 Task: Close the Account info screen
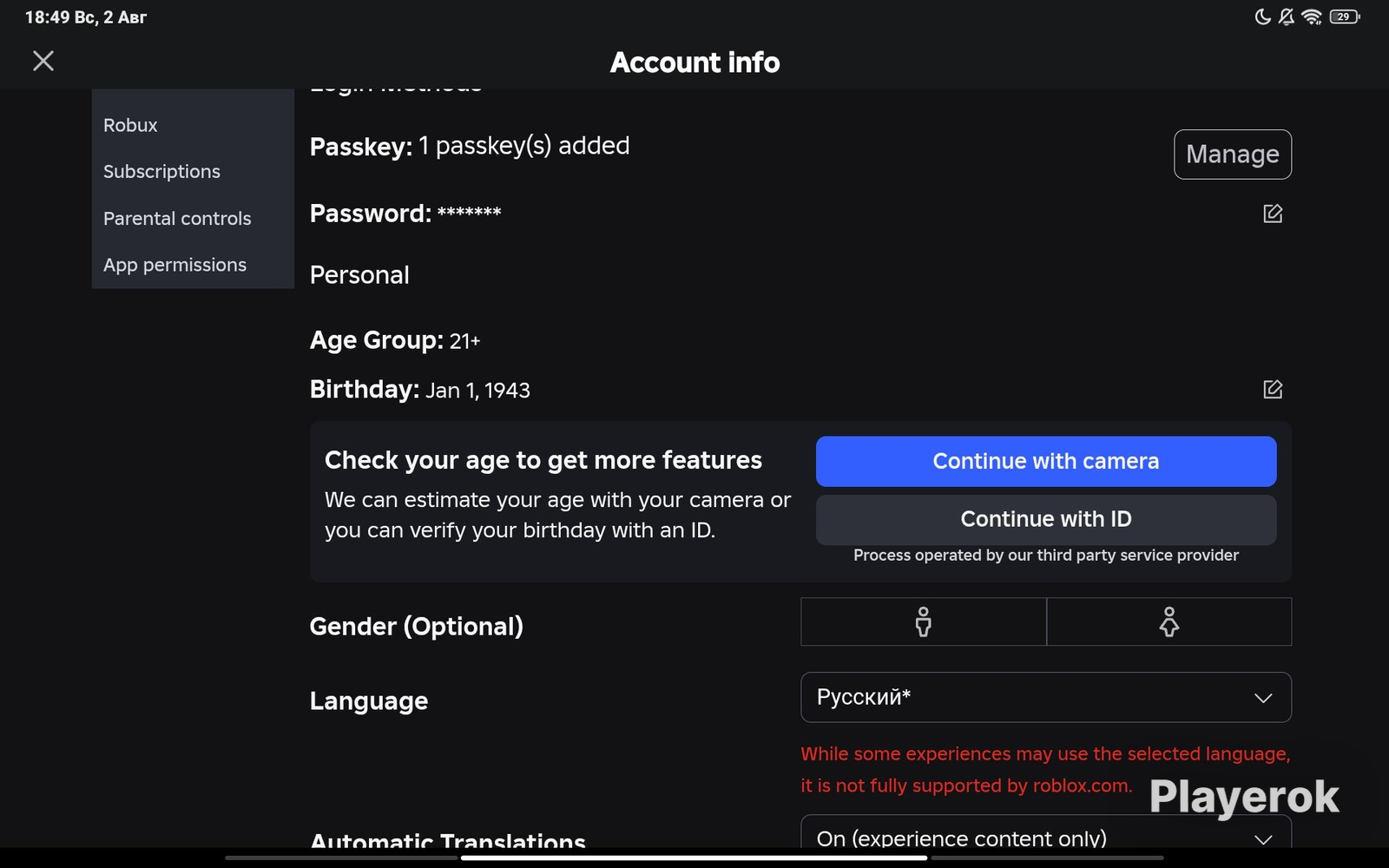click(x=43, y=61)
